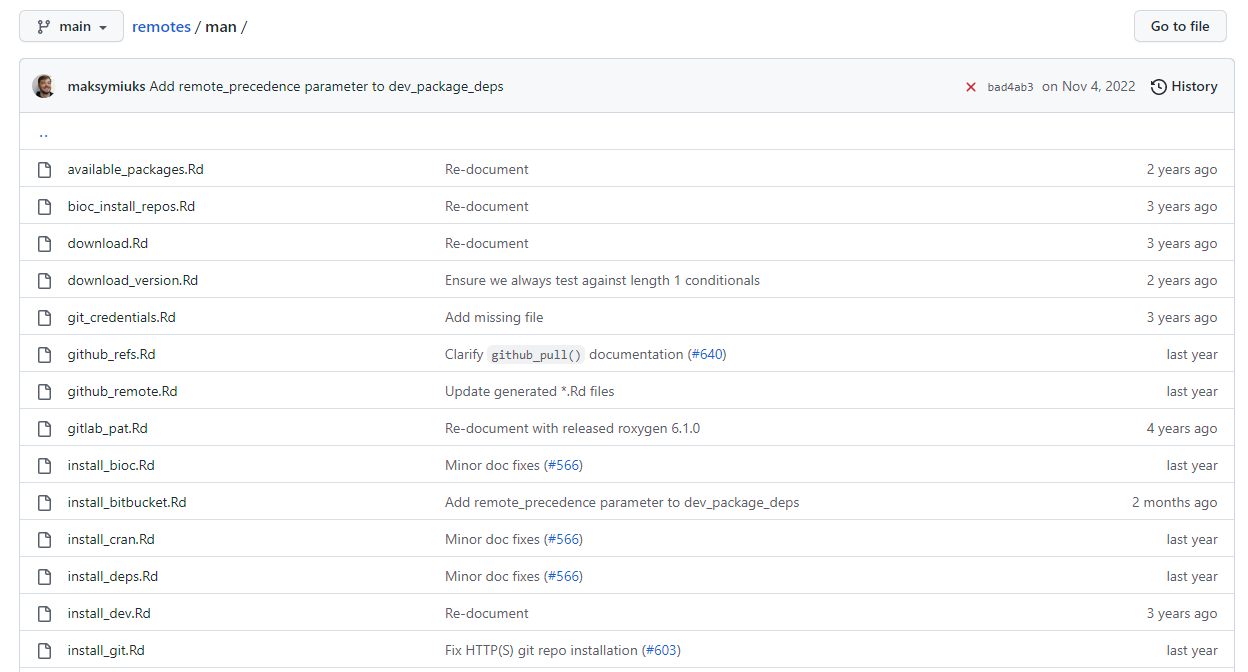The height and width of the screenshot is (672, 1248).
Task: Click file icon beside github_remote.Rd
Action: [x=44, y=392]
